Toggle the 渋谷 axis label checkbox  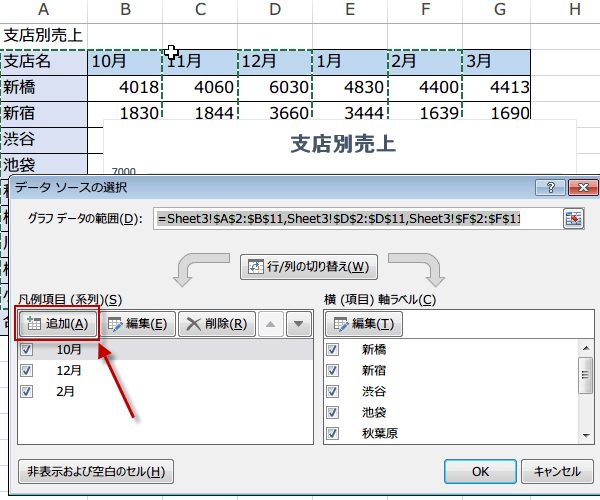pos(332,391)
